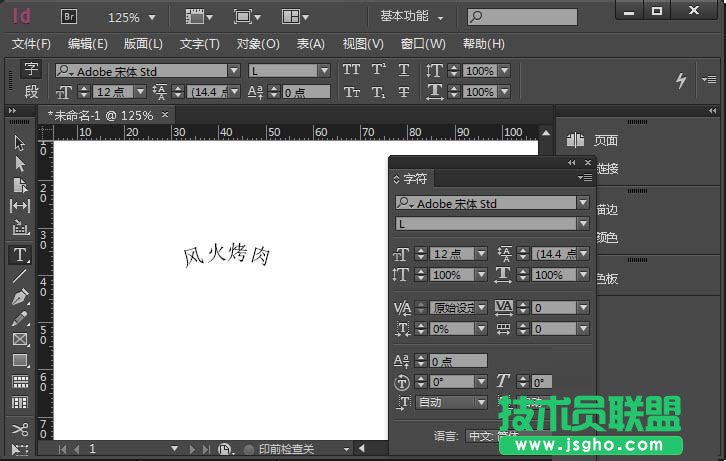
Task: Open the 版面(L) menu
Action: click(x=143, y=44)
